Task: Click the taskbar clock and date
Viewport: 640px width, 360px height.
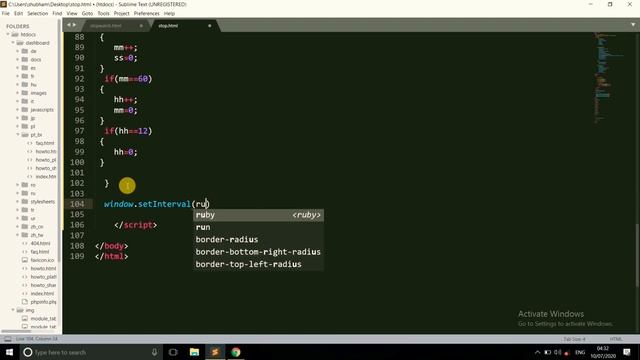Action: [x=603, y=352]
